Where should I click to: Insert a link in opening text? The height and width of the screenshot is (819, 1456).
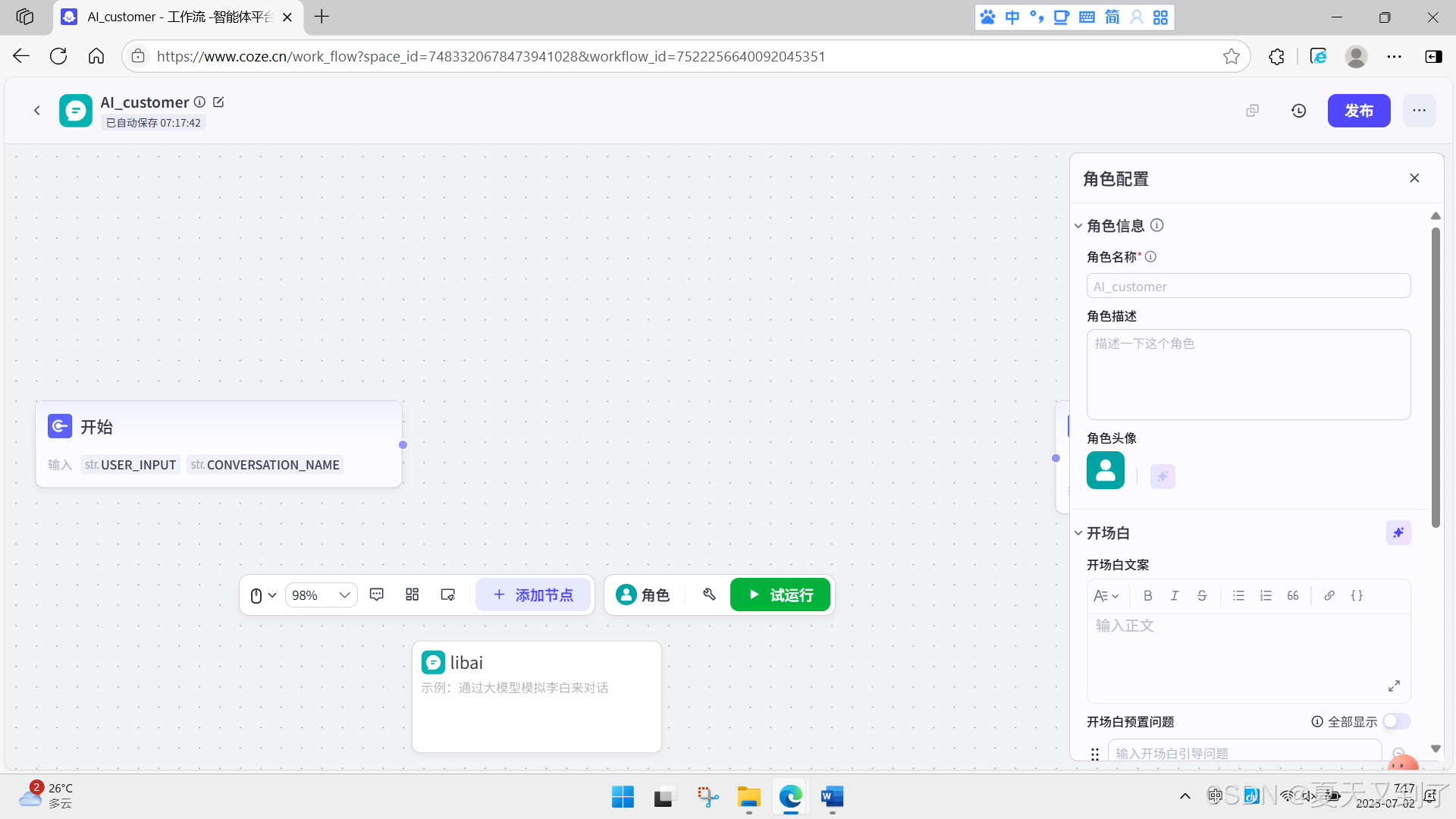(x=1329, y=596)
